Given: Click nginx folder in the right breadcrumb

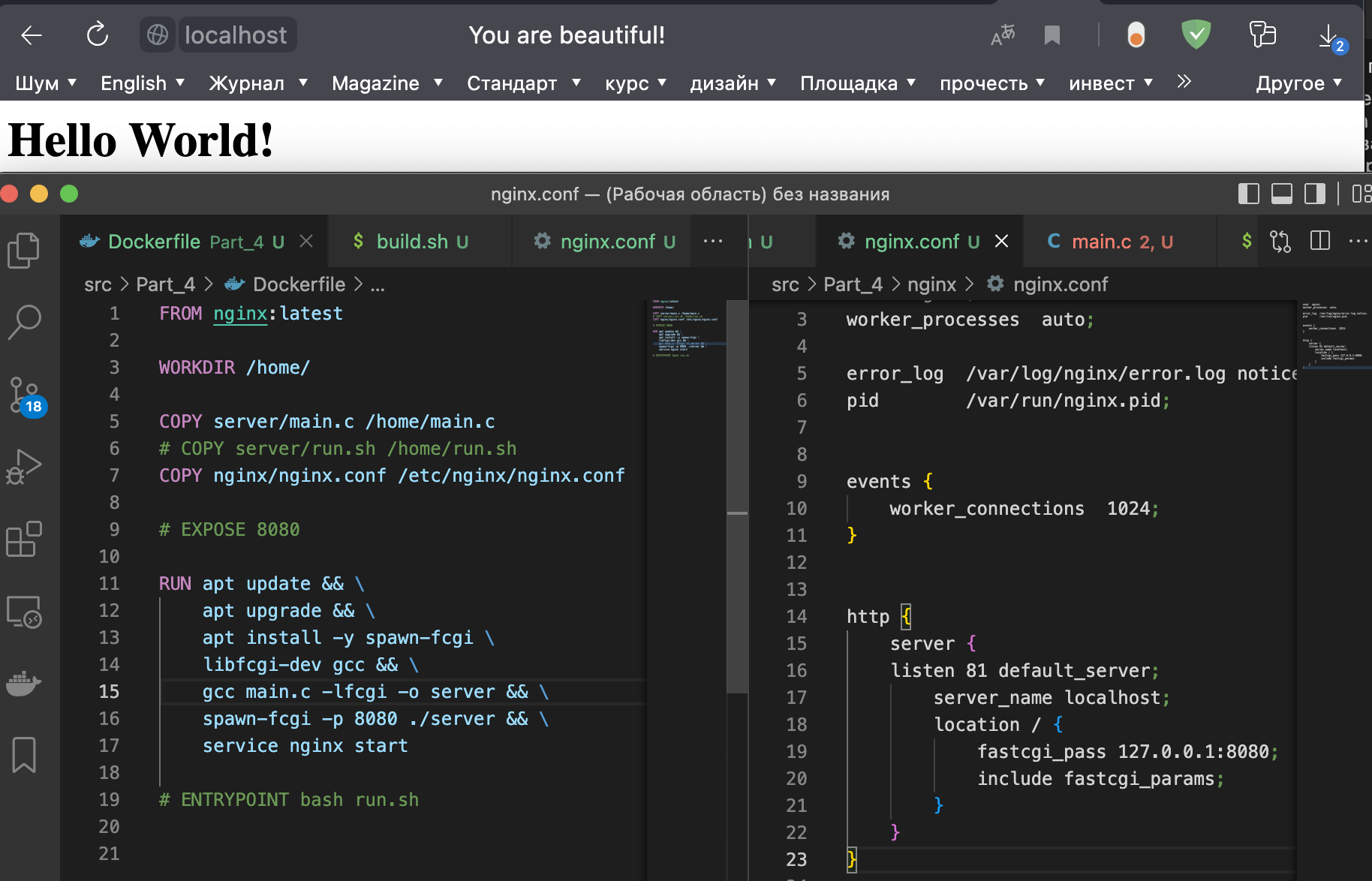Looking at the screenshot, I should [931, 284].
